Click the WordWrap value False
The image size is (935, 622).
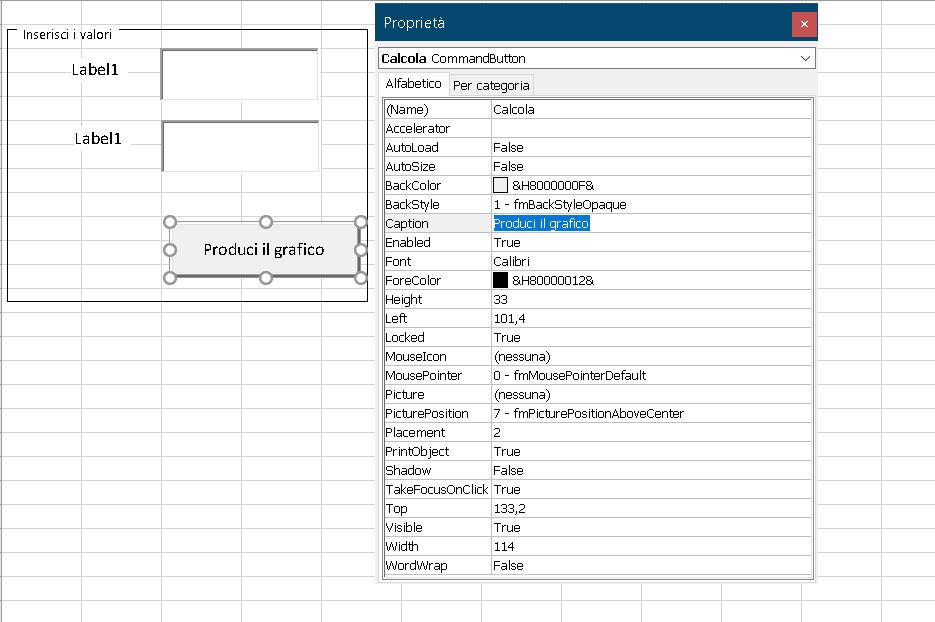coord(651,566)
